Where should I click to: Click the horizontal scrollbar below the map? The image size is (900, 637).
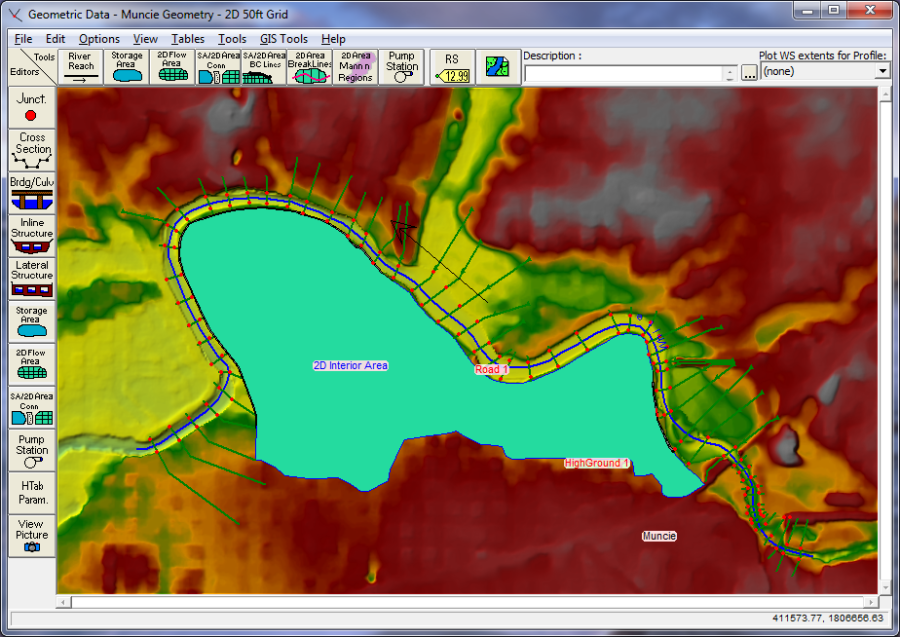[468, 602]
